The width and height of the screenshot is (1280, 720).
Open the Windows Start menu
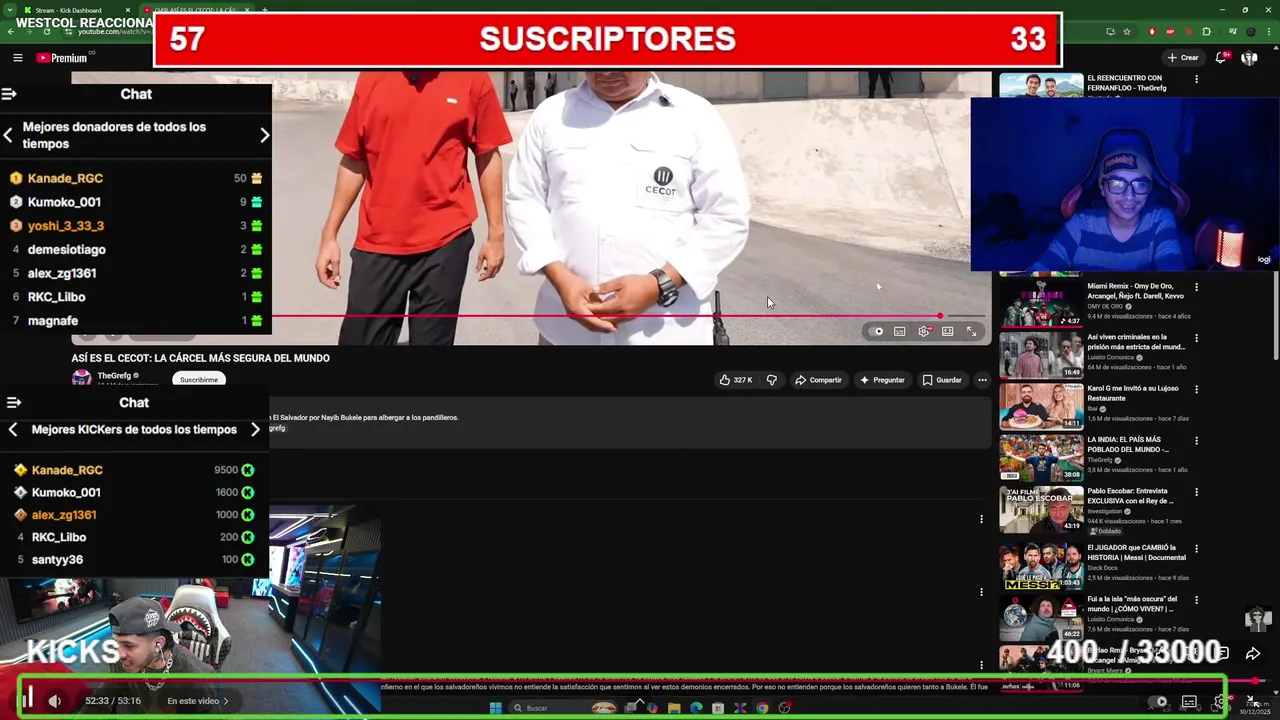tap(495, 708)
